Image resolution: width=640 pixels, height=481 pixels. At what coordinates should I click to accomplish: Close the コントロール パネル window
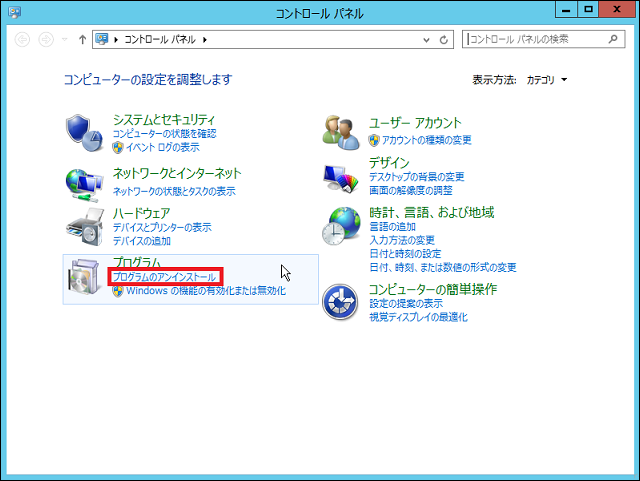pyautogui.click(x=617, y=10)
